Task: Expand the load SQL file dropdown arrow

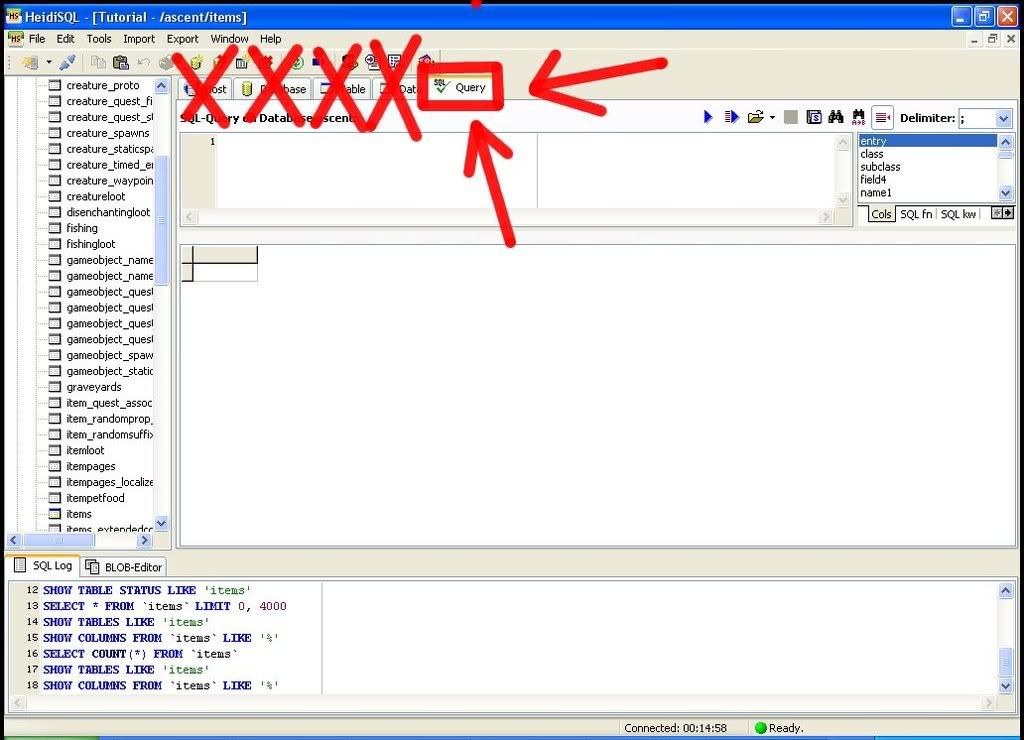Action: tap(773, 118)
